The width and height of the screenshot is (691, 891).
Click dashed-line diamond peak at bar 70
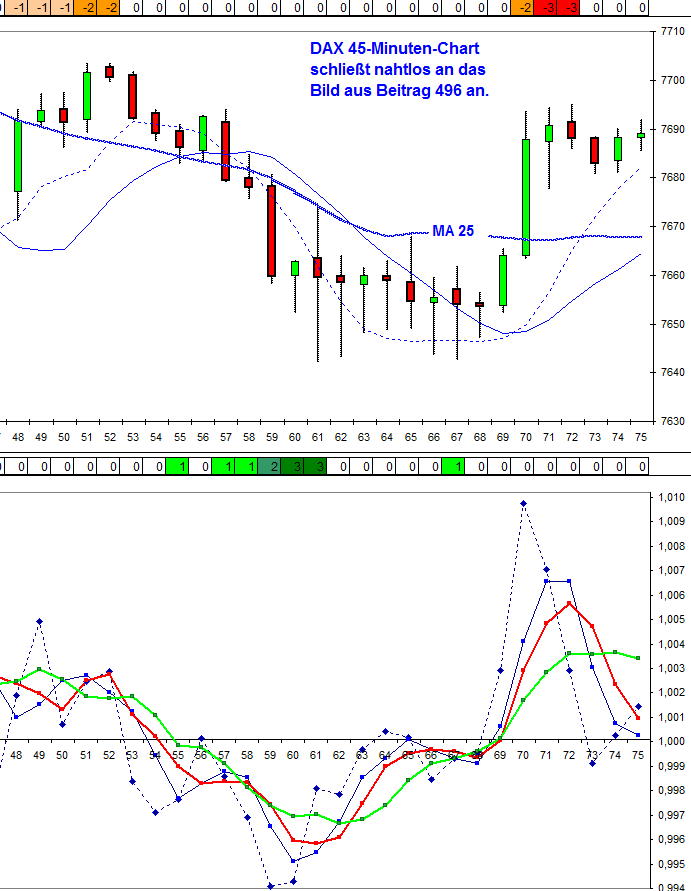523,503
